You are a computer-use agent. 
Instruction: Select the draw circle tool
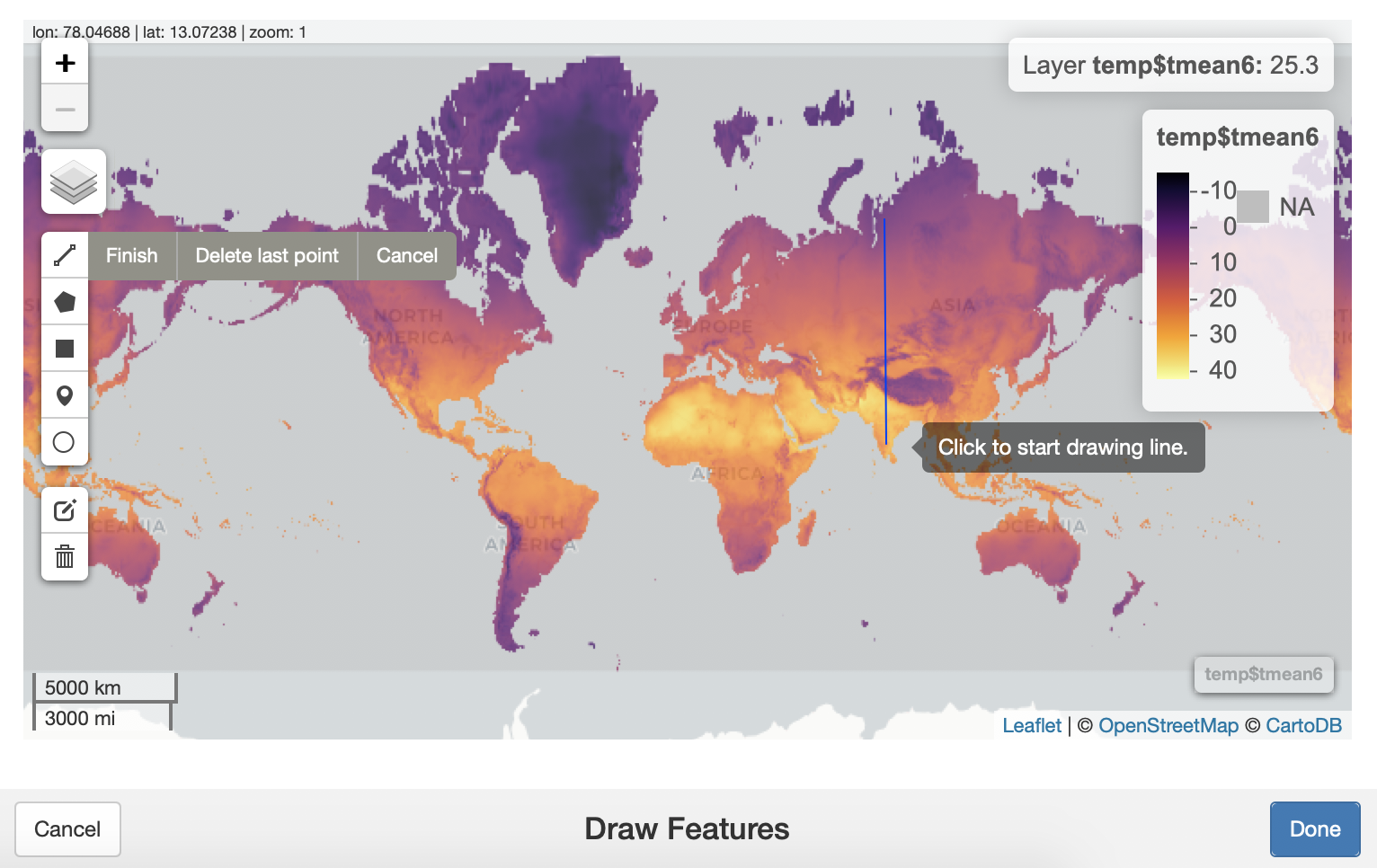click(65, 442)
